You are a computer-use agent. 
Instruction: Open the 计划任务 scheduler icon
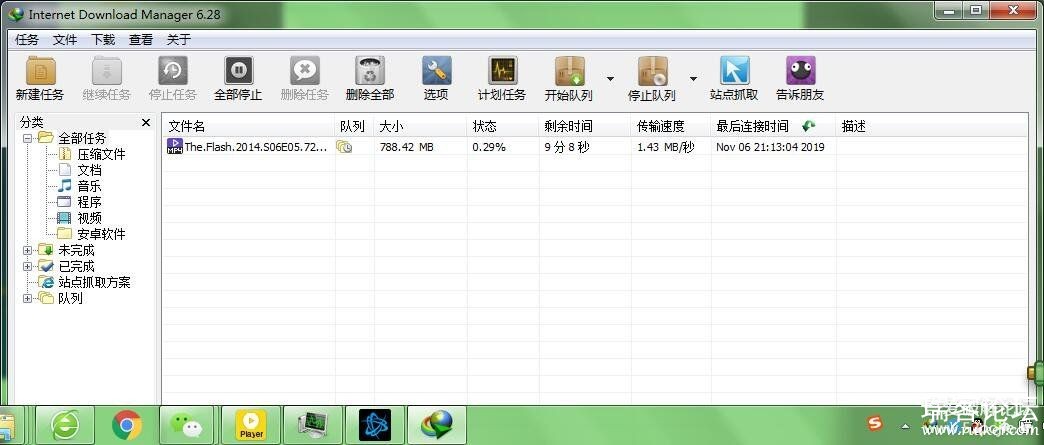[502, 71]
